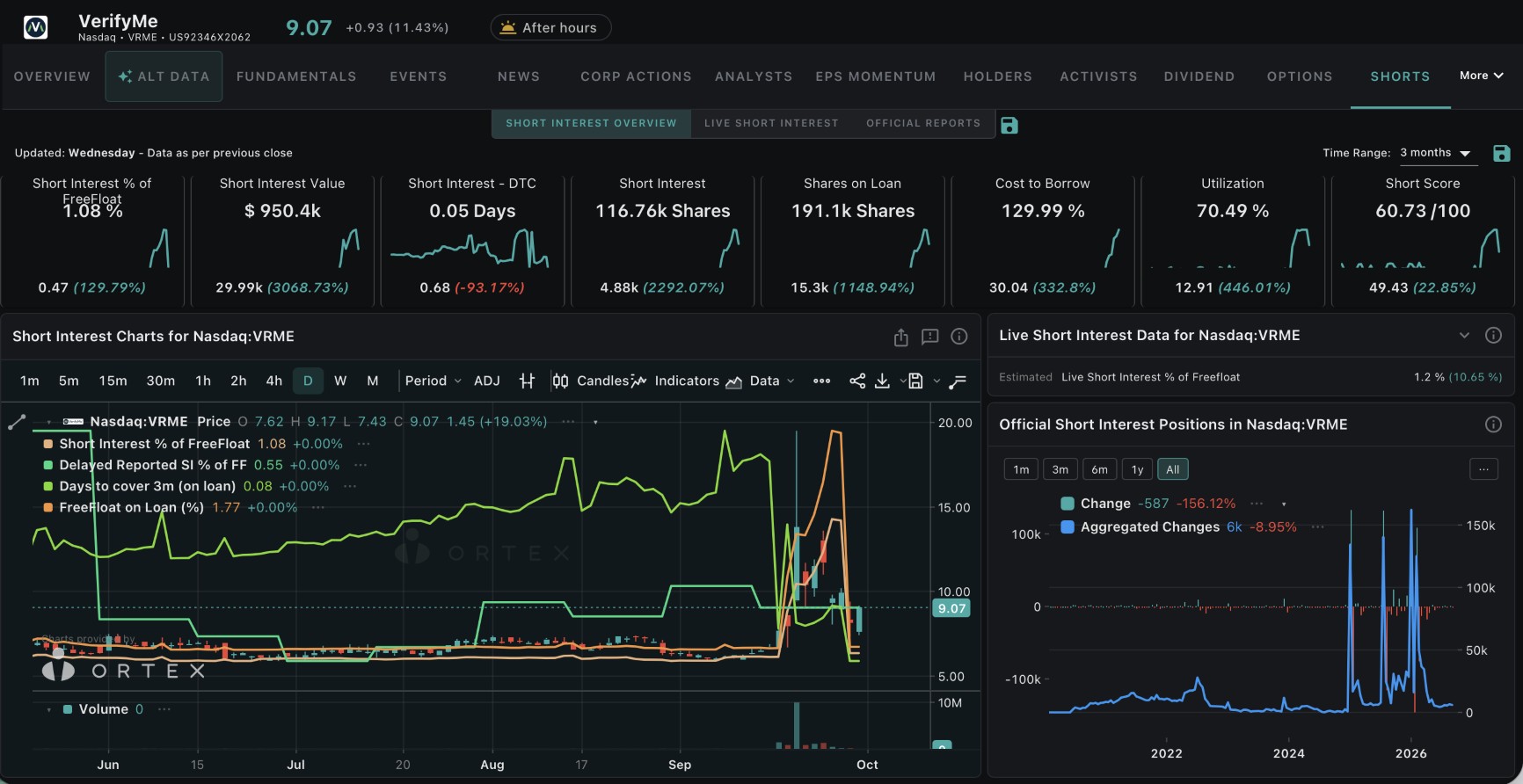Screen dimensions: 1523x784
Task: Select 3m range in Official Positions chart
Action: pos(1060,469)
